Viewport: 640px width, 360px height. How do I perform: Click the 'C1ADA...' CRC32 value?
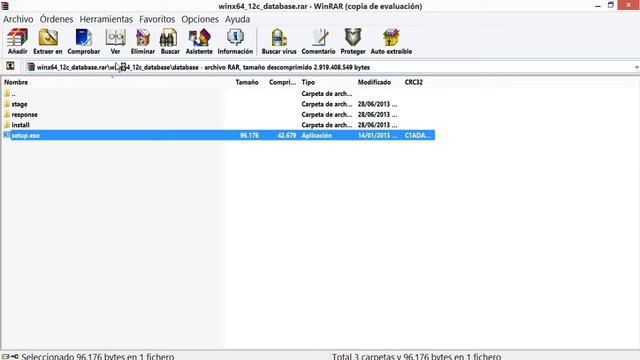point(418,136)
